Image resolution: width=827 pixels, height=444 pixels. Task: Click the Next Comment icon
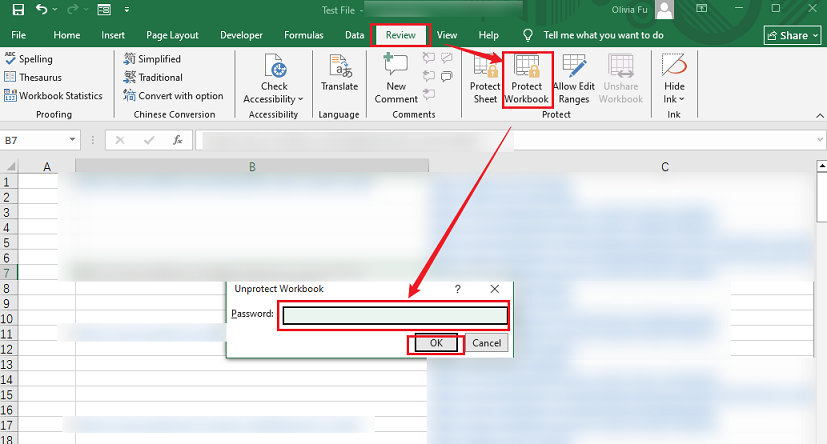tap(429, 94)
